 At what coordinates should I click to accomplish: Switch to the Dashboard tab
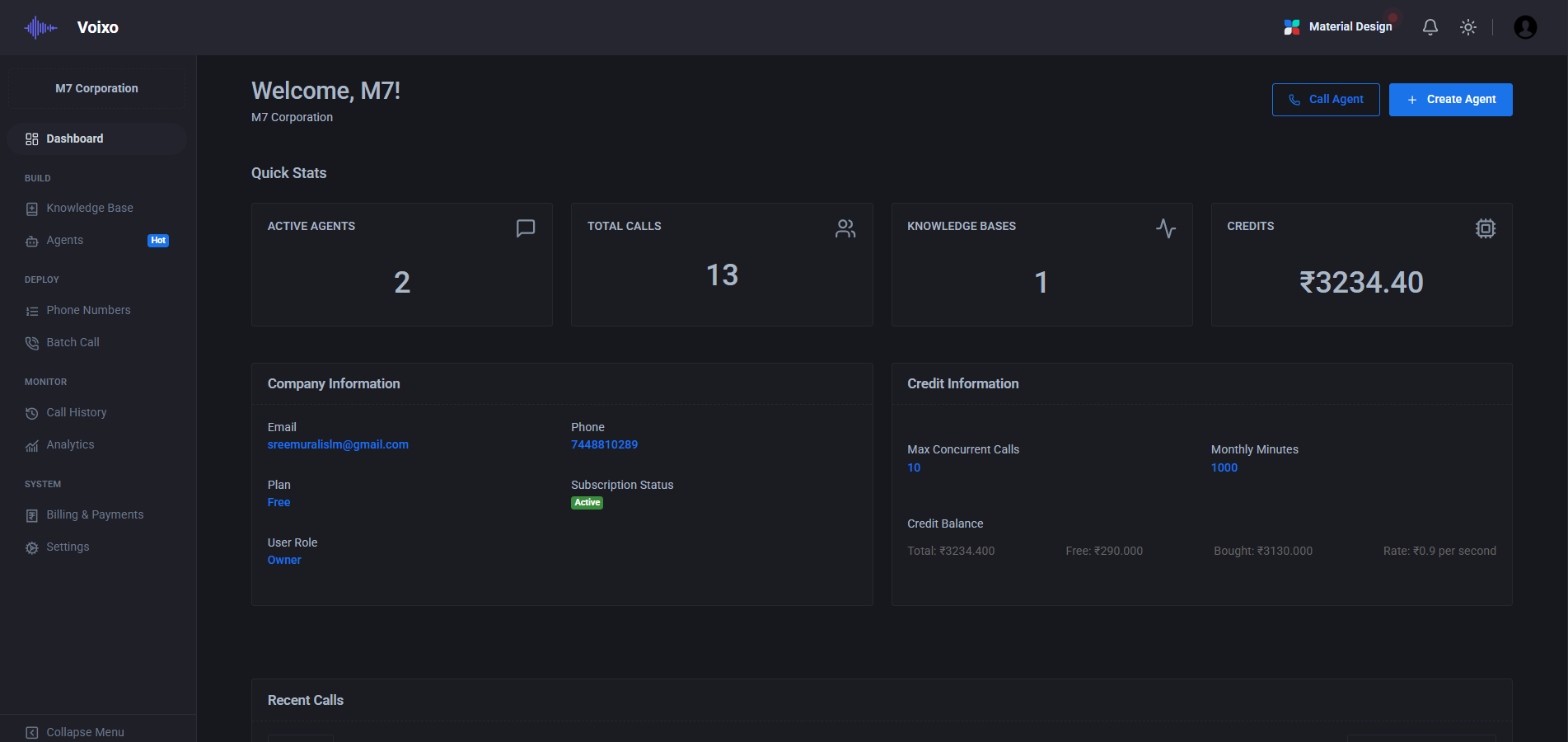pyautogui.click(x=75, y=139)
